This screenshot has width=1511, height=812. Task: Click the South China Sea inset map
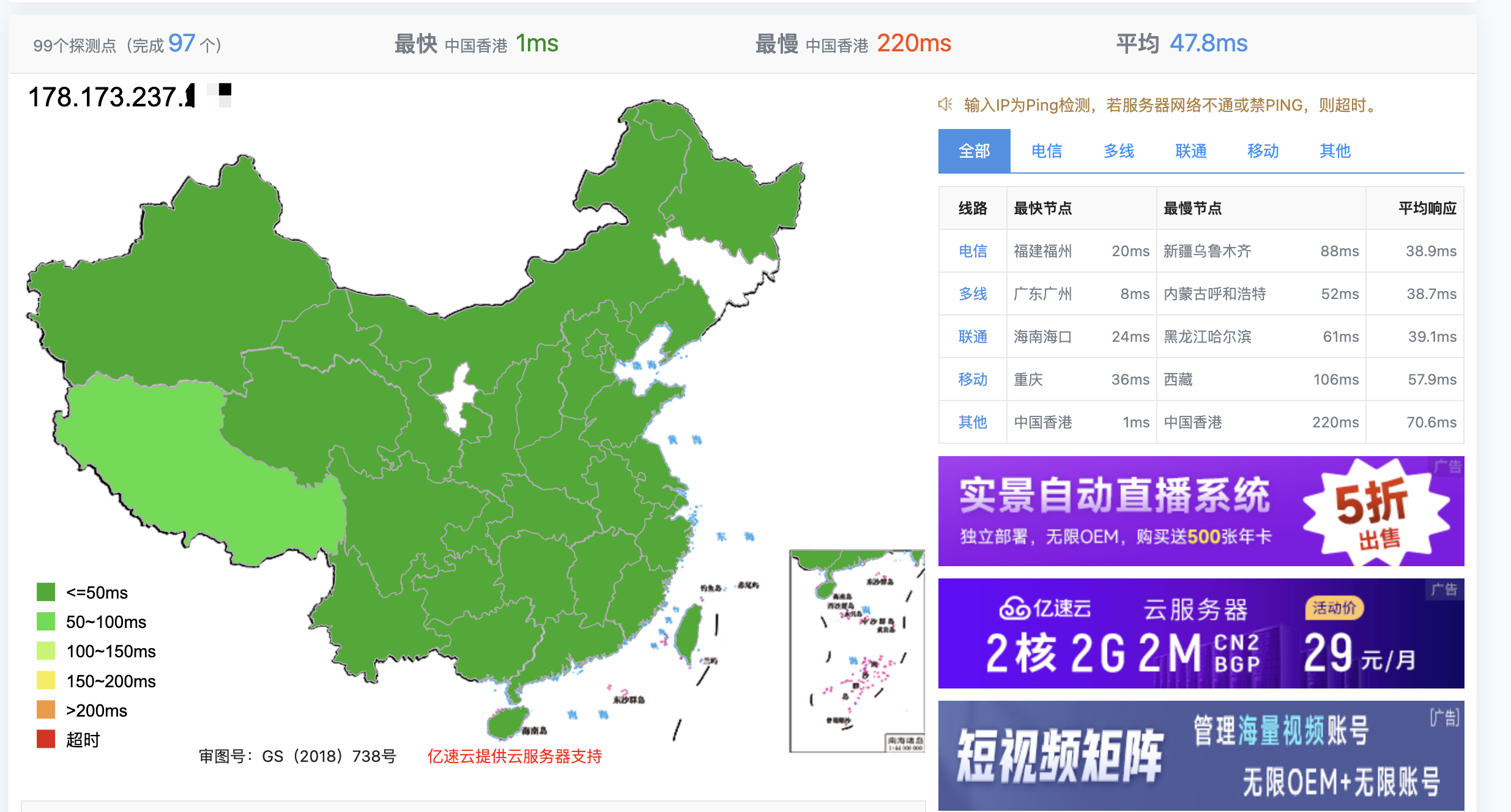(856, 651)
